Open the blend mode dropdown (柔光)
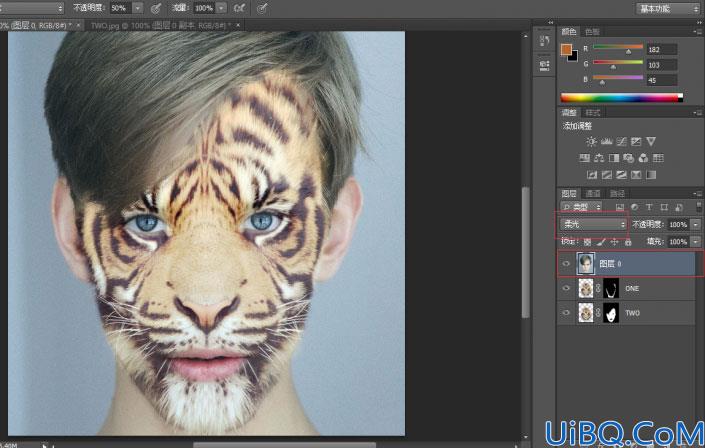The height and width of the screenshot is (448, 705). click(593, 224)
